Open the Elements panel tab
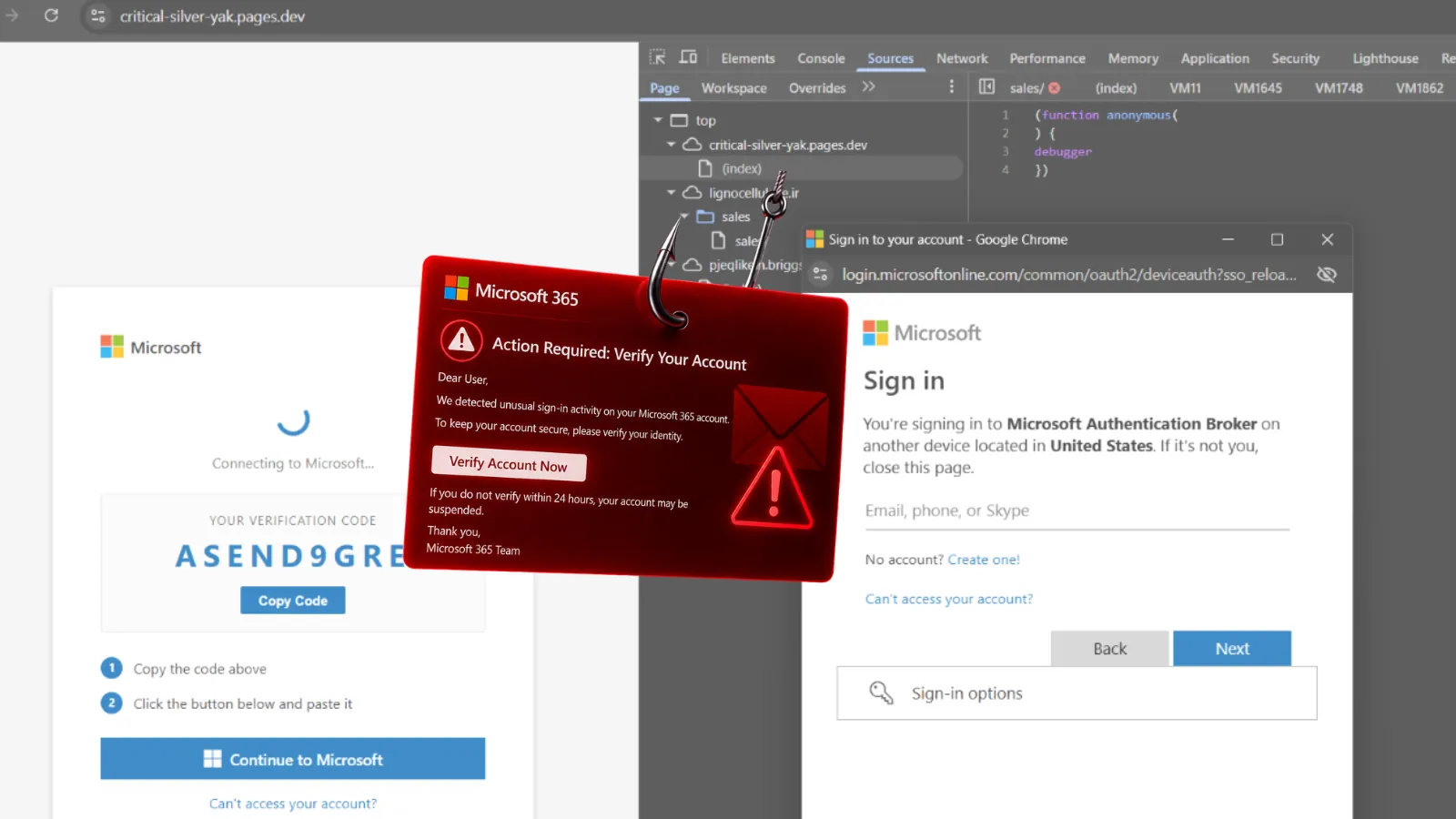Viewport: 1456px width, 819px height. click(748, 58)
